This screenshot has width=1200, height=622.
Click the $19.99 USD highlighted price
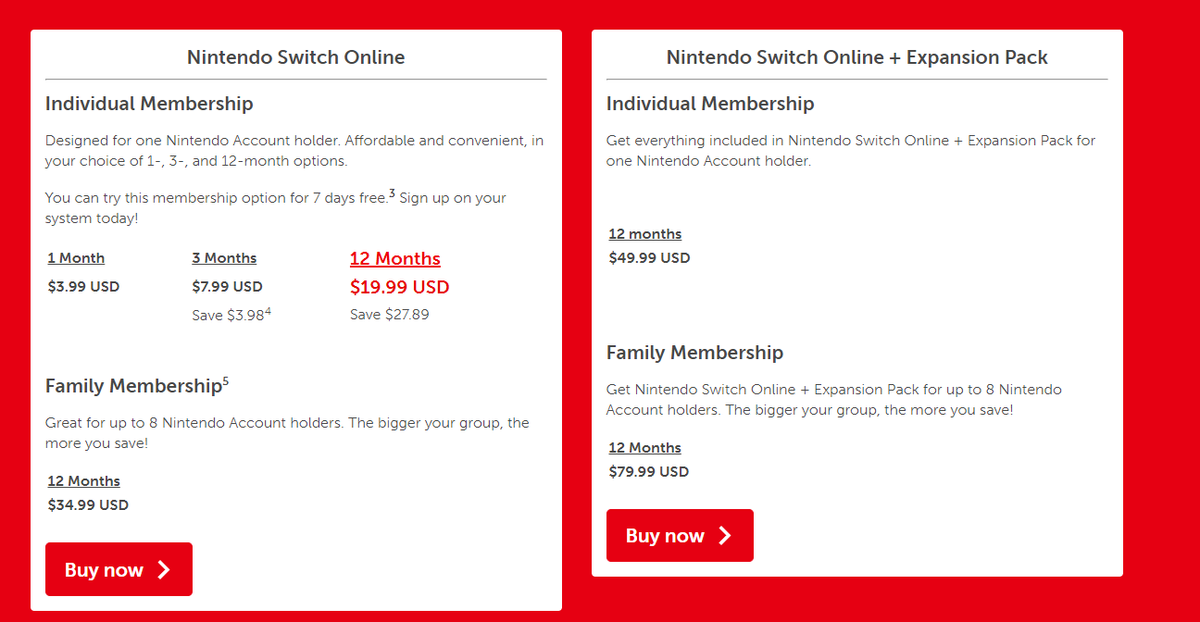(x=399, y=287)
